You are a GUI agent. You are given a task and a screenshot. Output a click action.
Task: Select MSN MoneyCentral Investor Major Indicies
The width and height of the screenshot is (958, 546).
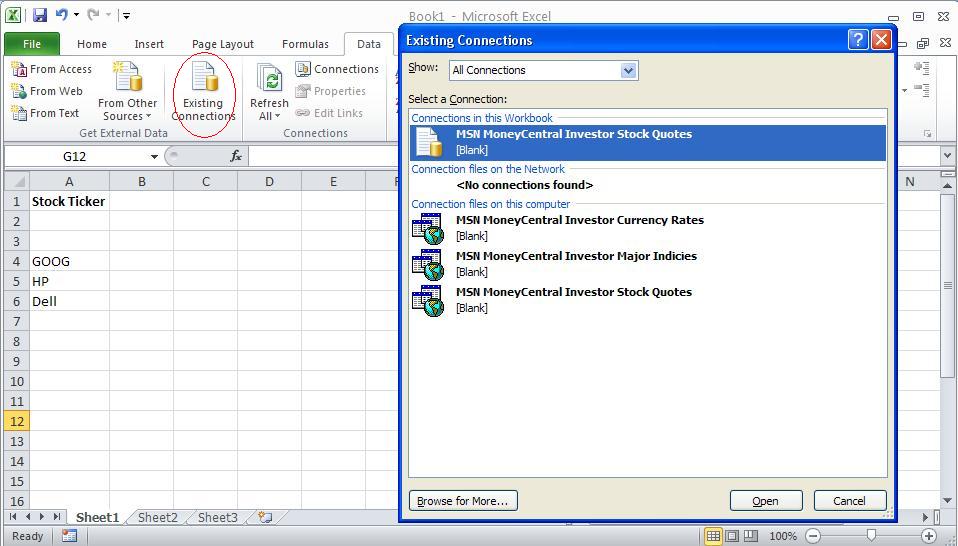pos(648,264)
